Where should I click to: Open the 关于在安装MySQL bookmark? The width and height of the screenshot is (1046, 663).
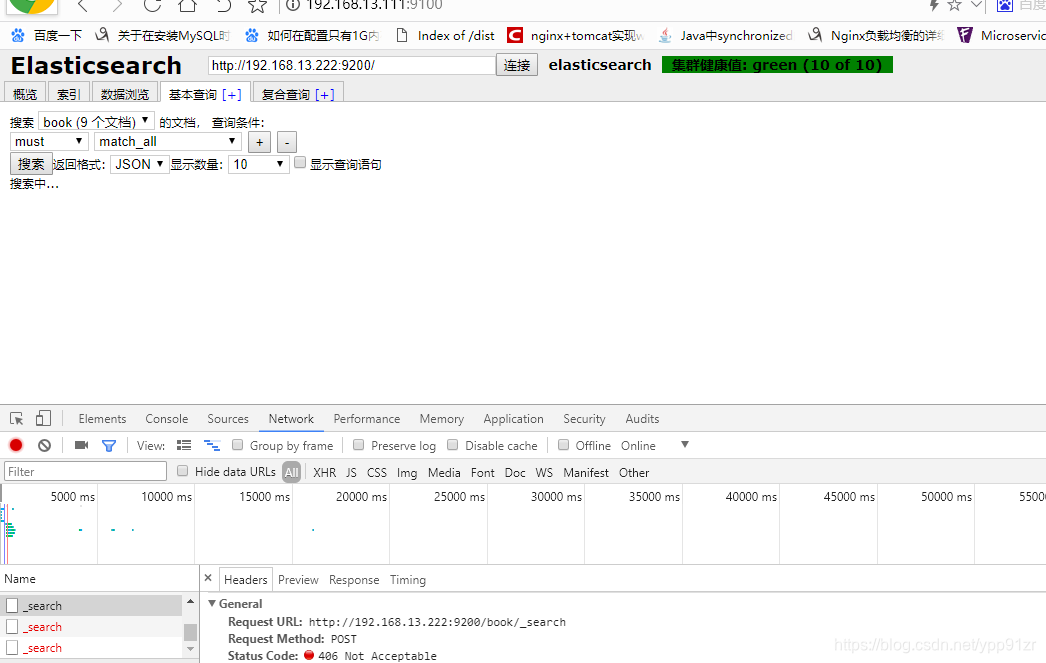162,35
